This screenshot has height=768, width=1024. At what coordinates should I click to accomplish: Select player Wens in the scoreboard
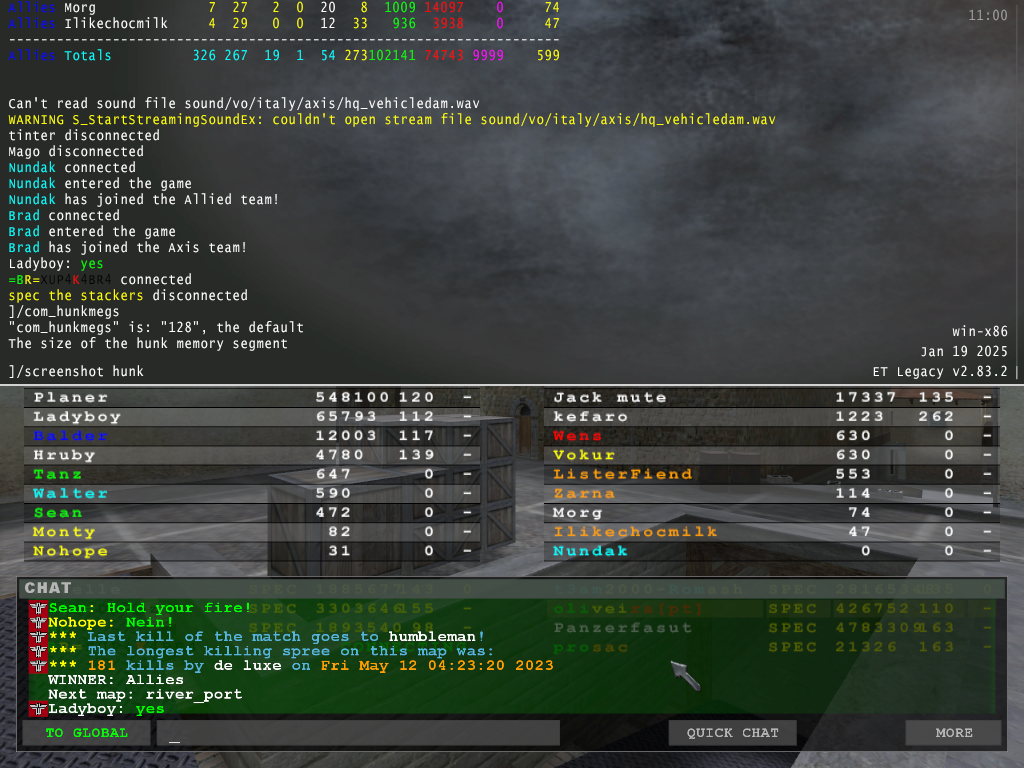771,436
